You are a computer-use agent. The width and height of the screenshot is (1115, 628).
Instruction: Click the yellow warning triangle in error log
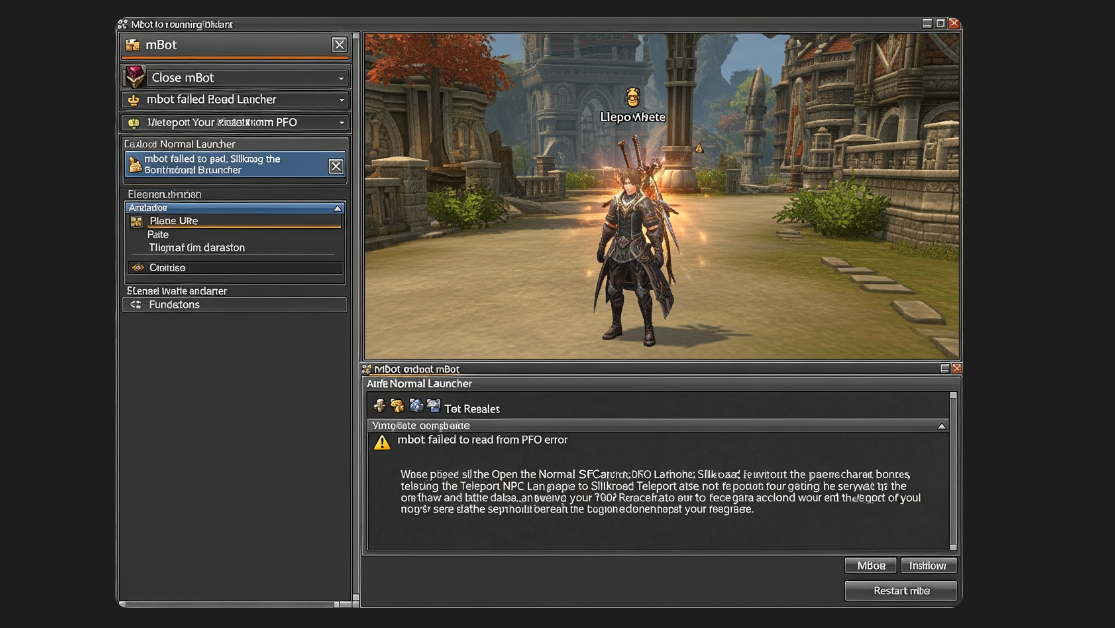(382, 442)
